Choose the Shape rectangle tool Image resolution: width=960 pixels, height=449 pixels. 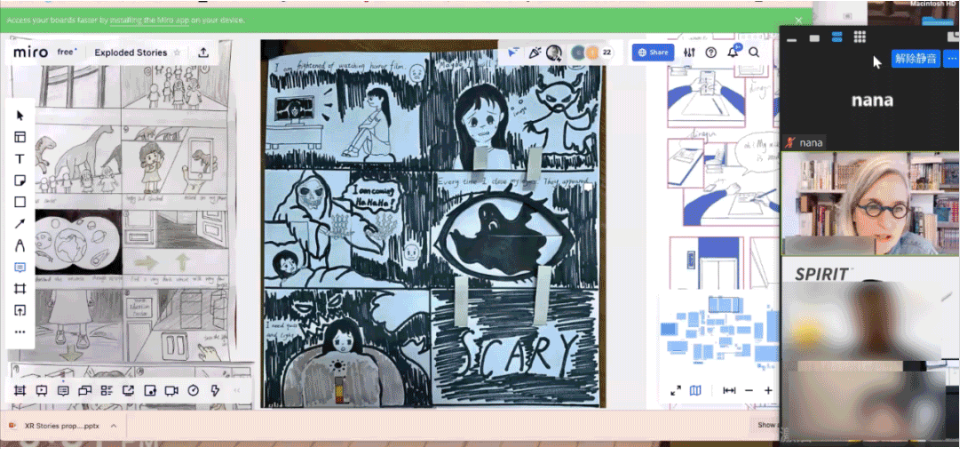tap(20, 202)
